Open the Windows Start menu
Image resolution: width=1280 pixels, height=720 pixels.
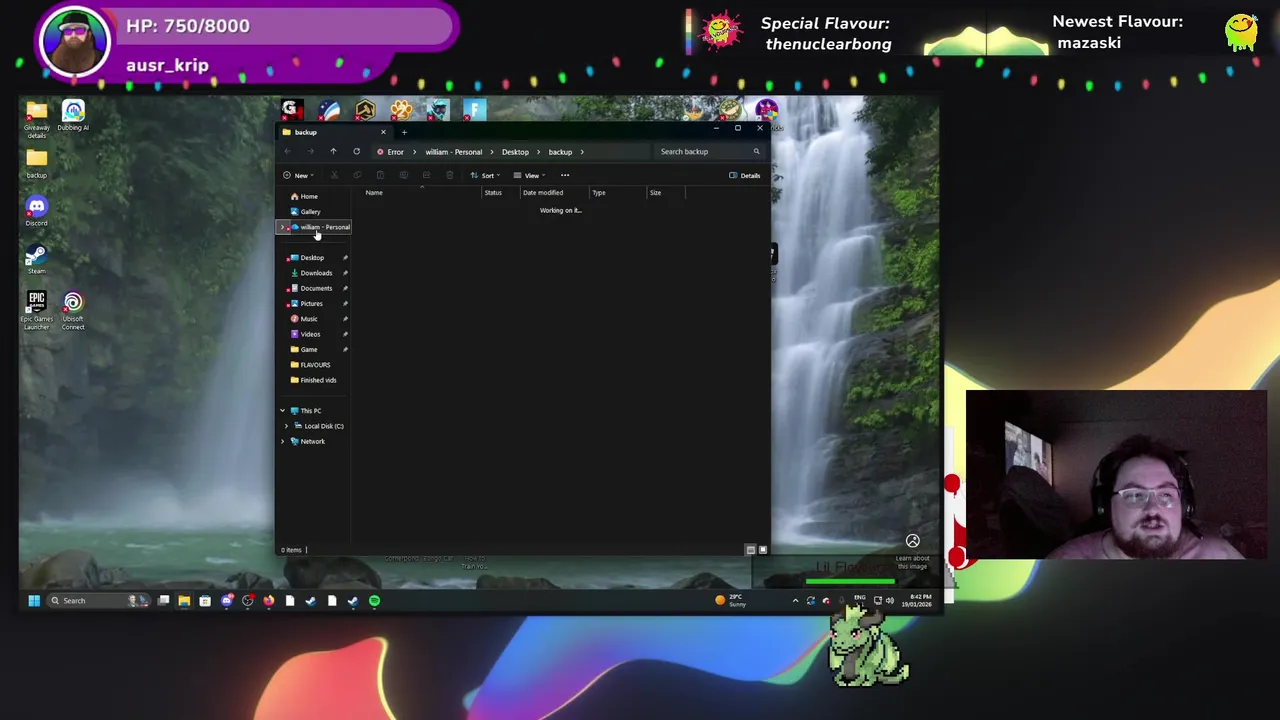(x=33, y=601)
